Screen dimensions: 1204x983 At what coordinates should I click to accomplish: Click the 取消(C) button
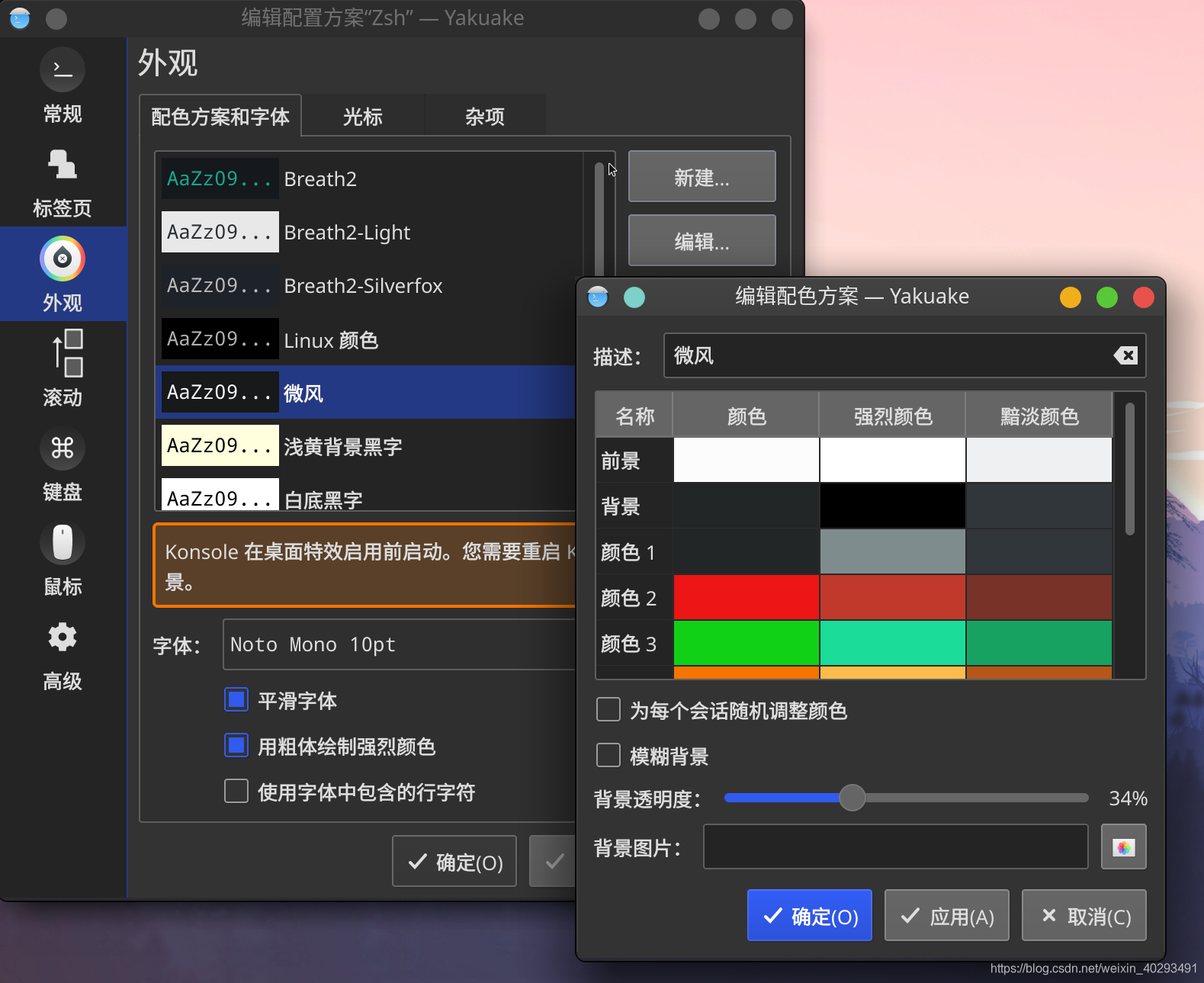click(x=1084, y=915)
